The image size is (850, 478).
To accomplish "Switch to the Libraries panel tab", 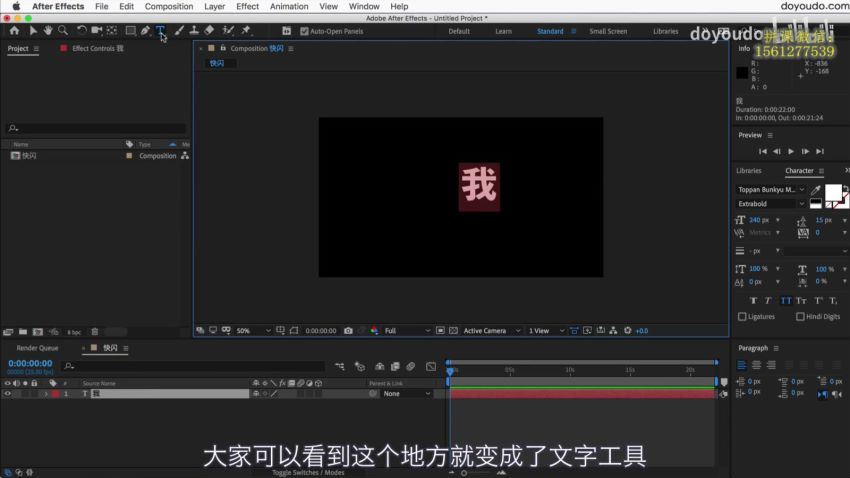I will pyautogui.click(x=749, y=171).
